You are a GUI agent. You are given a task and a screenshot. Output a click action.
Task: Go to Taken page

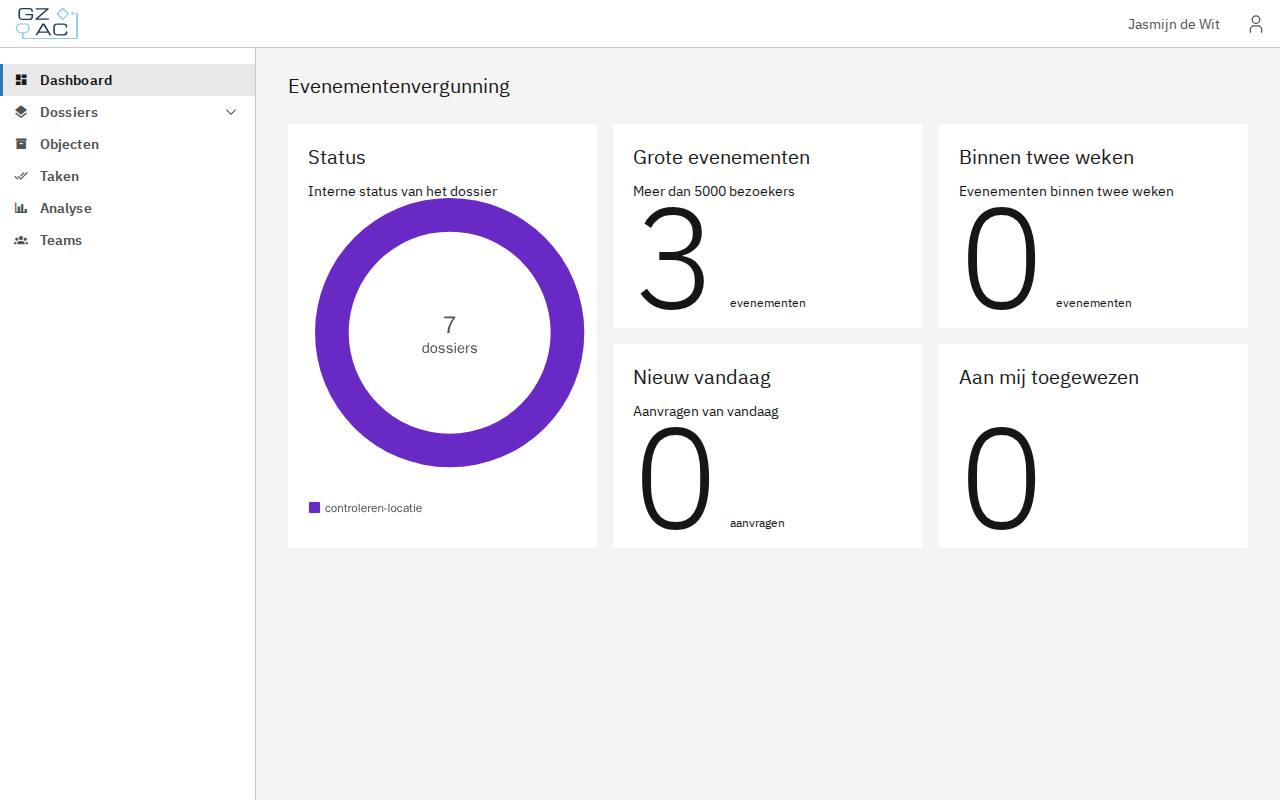tap(128, 176)
